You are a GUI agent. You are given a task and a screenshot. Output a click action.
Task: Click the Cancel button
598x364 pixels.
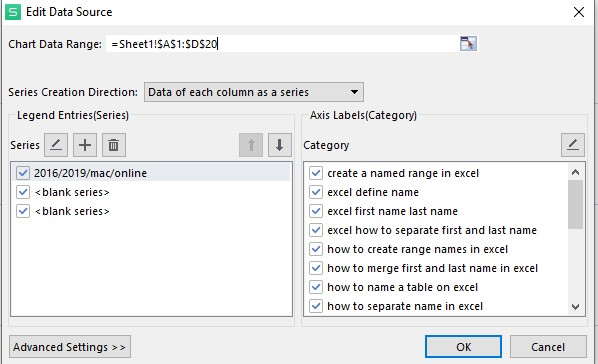click(x=548, y=347)
